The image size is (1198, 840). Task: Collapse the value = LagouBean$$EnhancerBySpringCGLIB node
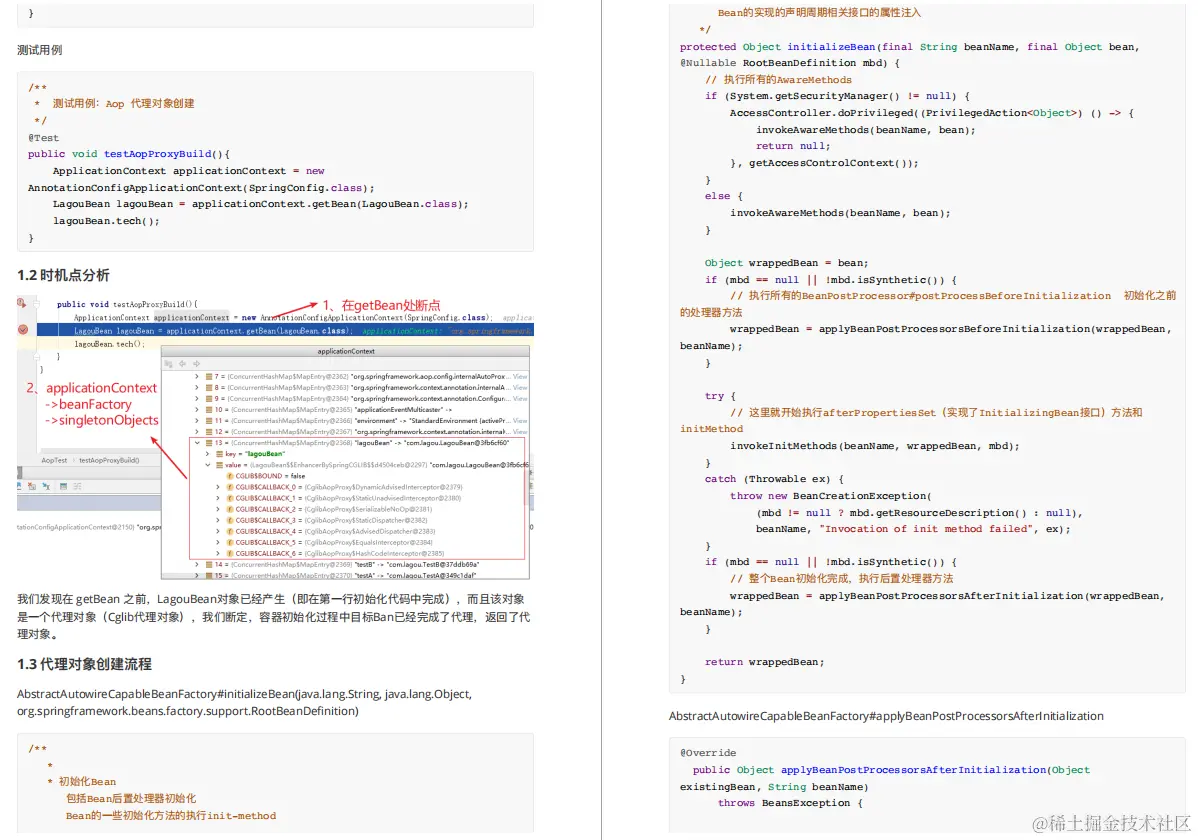click(208, 465)
